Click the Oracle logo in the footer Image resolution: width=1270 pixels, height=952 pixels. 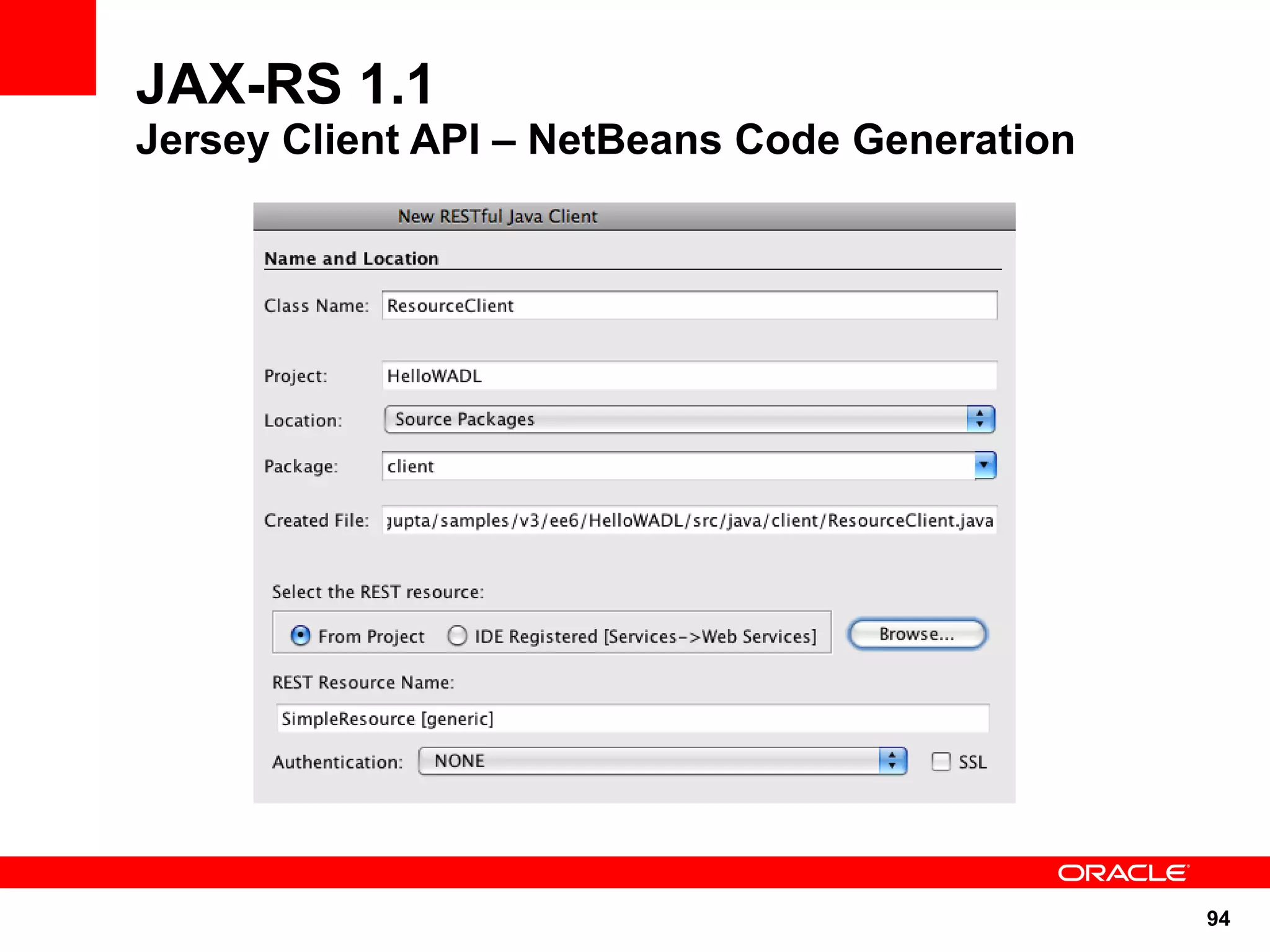(x=1123, y=873)
